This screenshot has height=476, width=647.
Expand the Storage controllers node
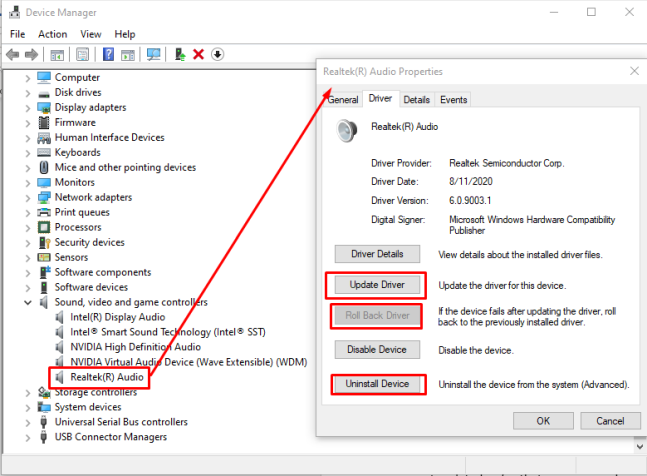(27, 393)
